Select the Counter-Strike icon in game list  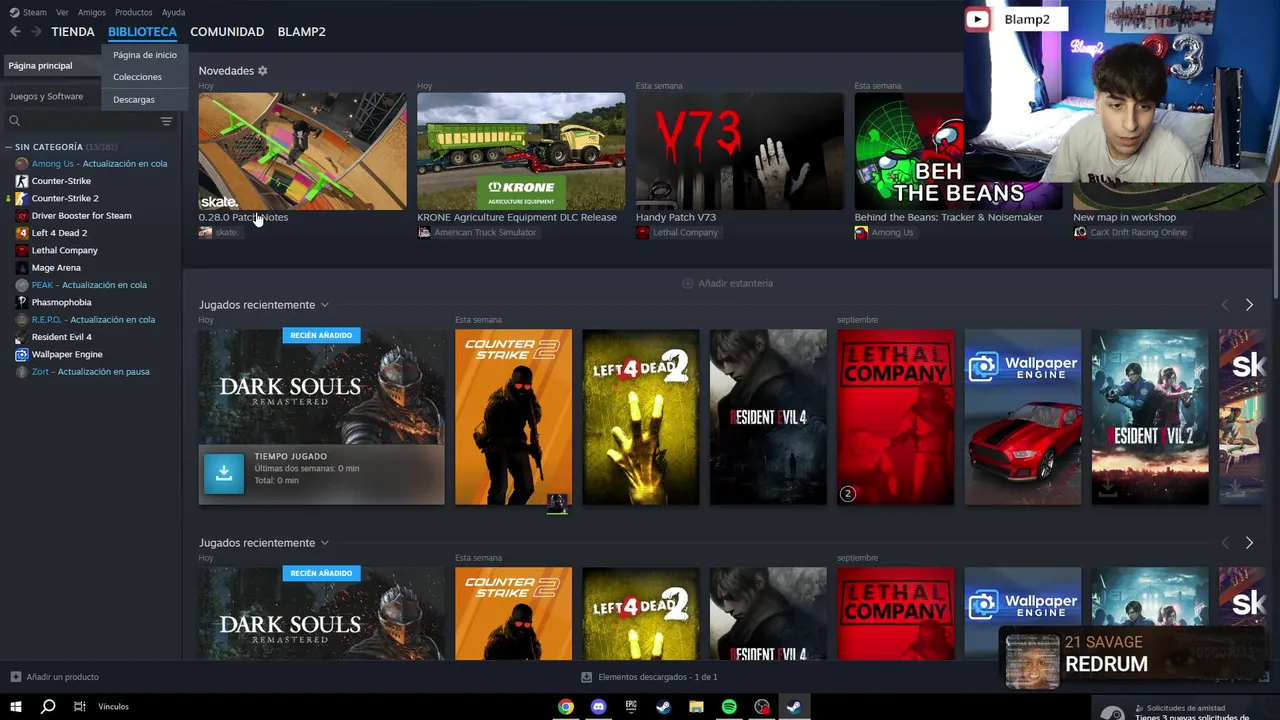[x=21, y=181]
